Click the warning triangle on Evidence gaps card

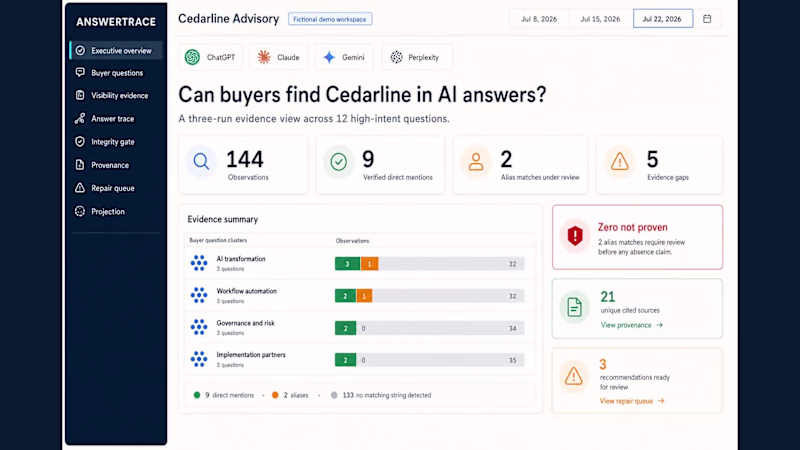(619, 162)
